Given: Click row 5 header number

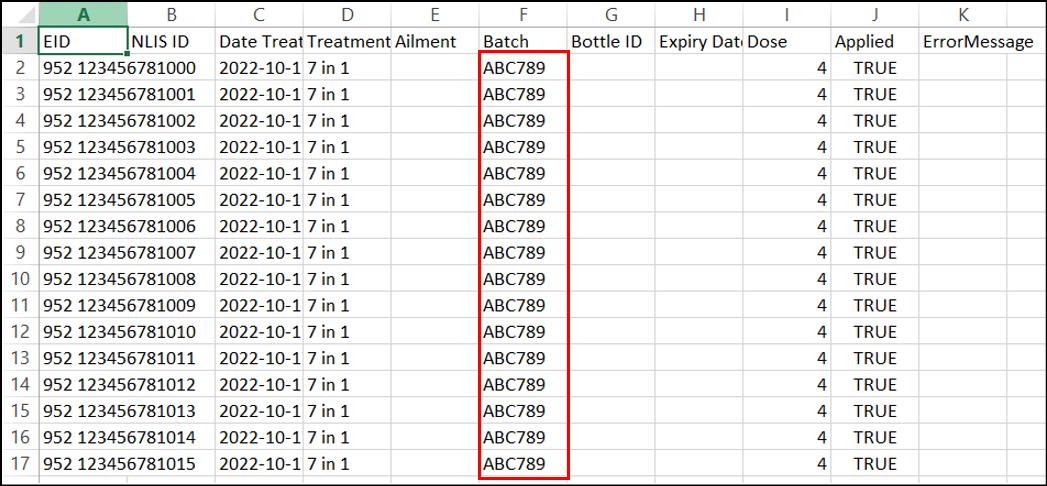Looking at the screenshot, I should point(19,147).
